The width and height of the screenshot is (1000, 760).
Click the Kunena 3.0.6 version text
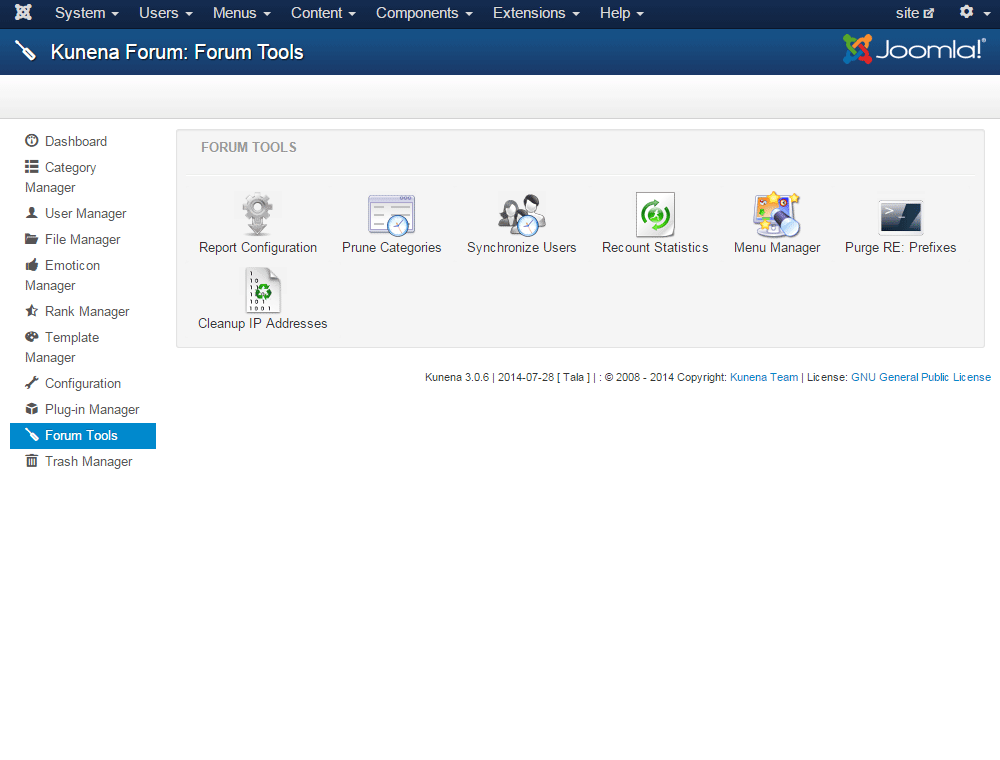457,377
